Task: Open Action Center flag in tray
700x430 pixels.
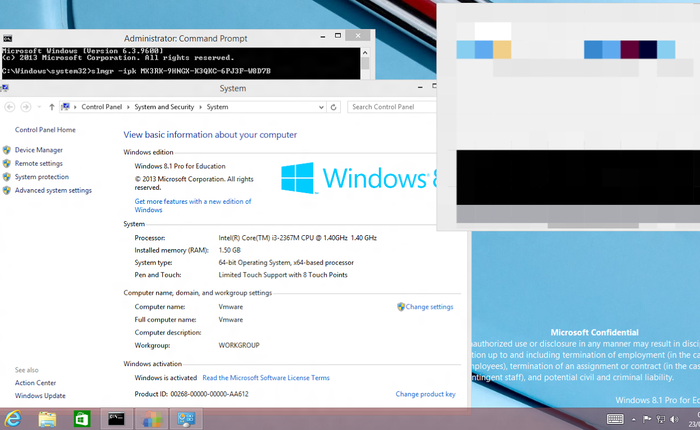Action: (647, 419)
